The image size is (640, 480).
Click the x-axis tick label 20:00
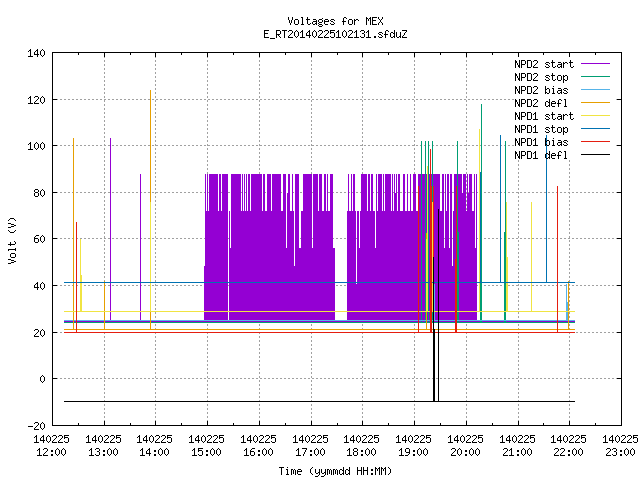tap(465, 453)
